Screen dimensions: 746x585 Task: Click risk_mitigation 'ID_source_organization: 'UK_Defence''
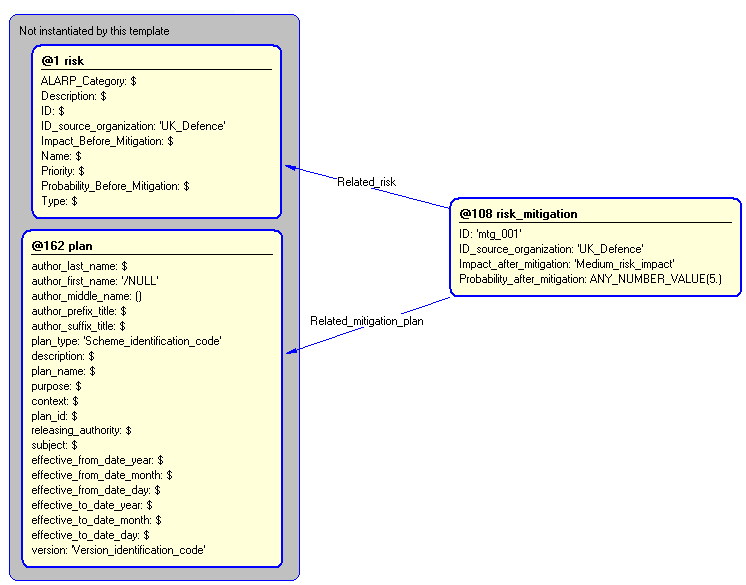551,249
